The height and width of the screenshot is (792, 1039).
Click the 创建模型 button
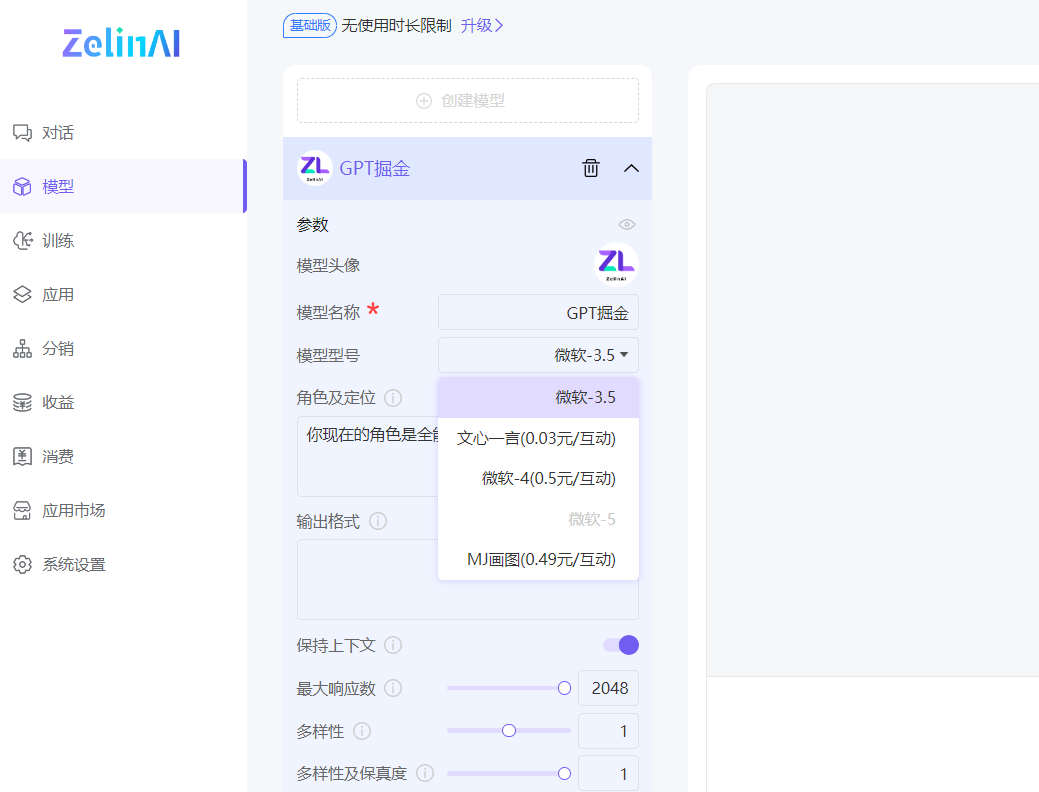tap(468, 101)
